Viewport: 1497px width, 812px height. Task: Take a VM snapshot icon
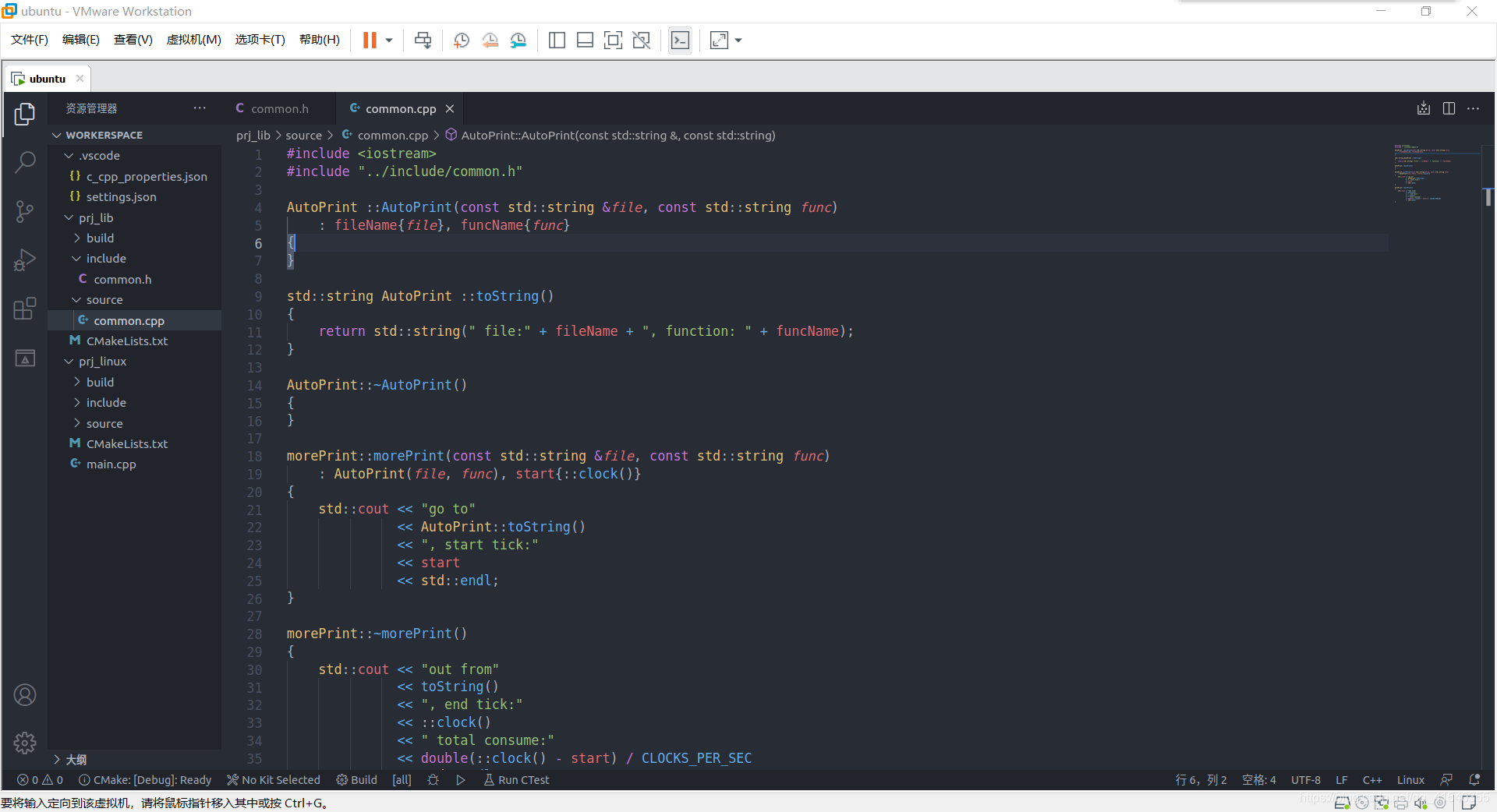click(x=462, y=41)
